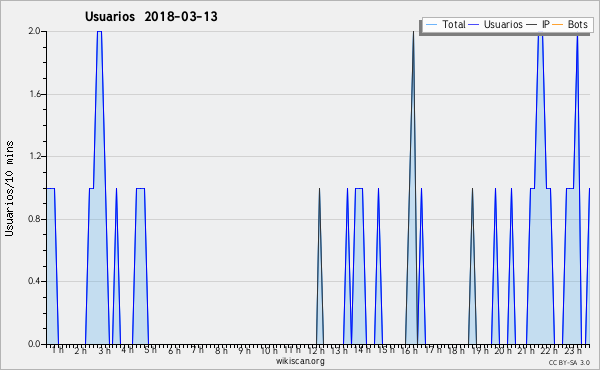Image resolution: width=600 pixels, height=370 pixels.
Task: Click the '20 h' x-axis label
Action: [x=503, y=350]
